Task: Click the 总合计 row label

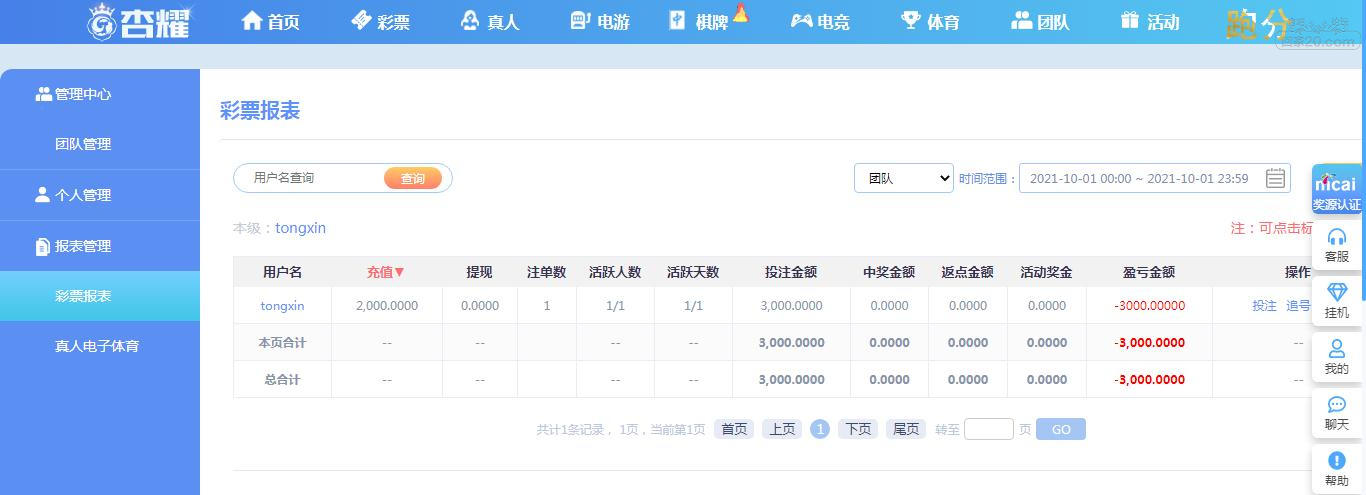Action: pyautogui.click(x=282, y=380)
